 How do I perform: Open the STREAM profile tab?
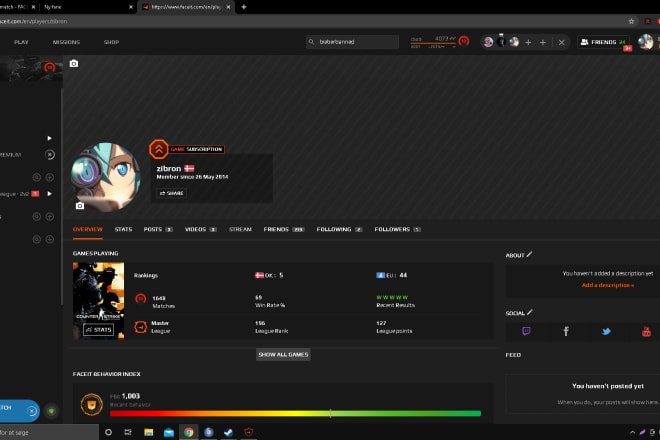click(x=240, y=229)
